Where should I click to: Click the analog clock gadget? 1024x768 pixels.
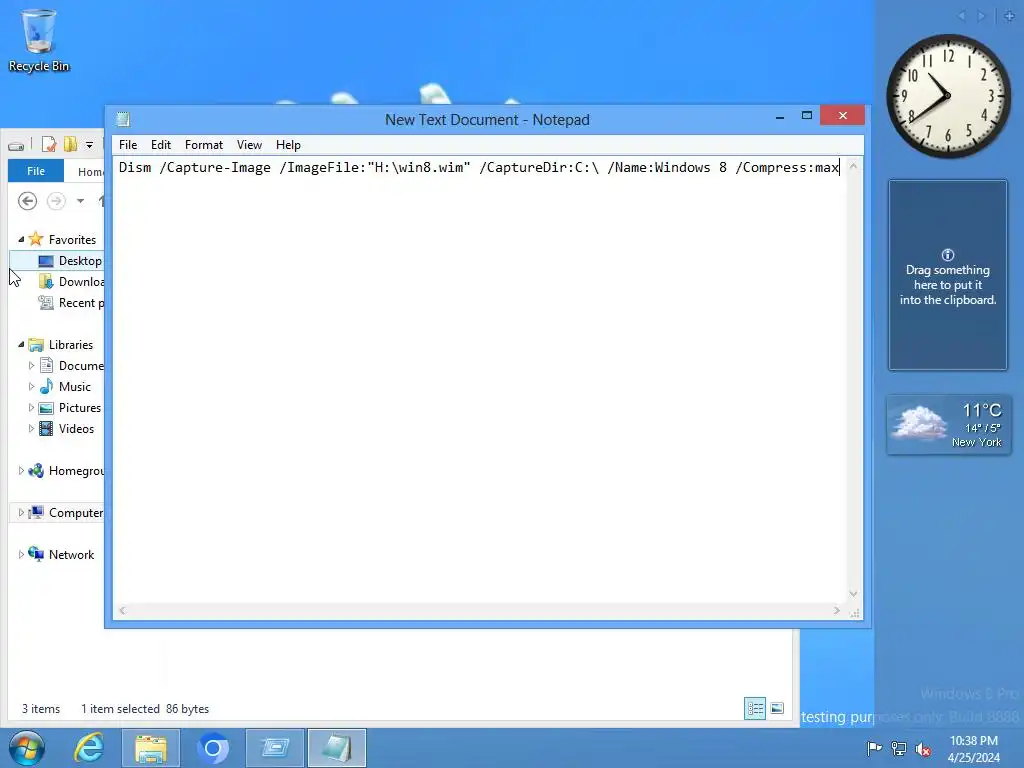[x=948, y=96]
